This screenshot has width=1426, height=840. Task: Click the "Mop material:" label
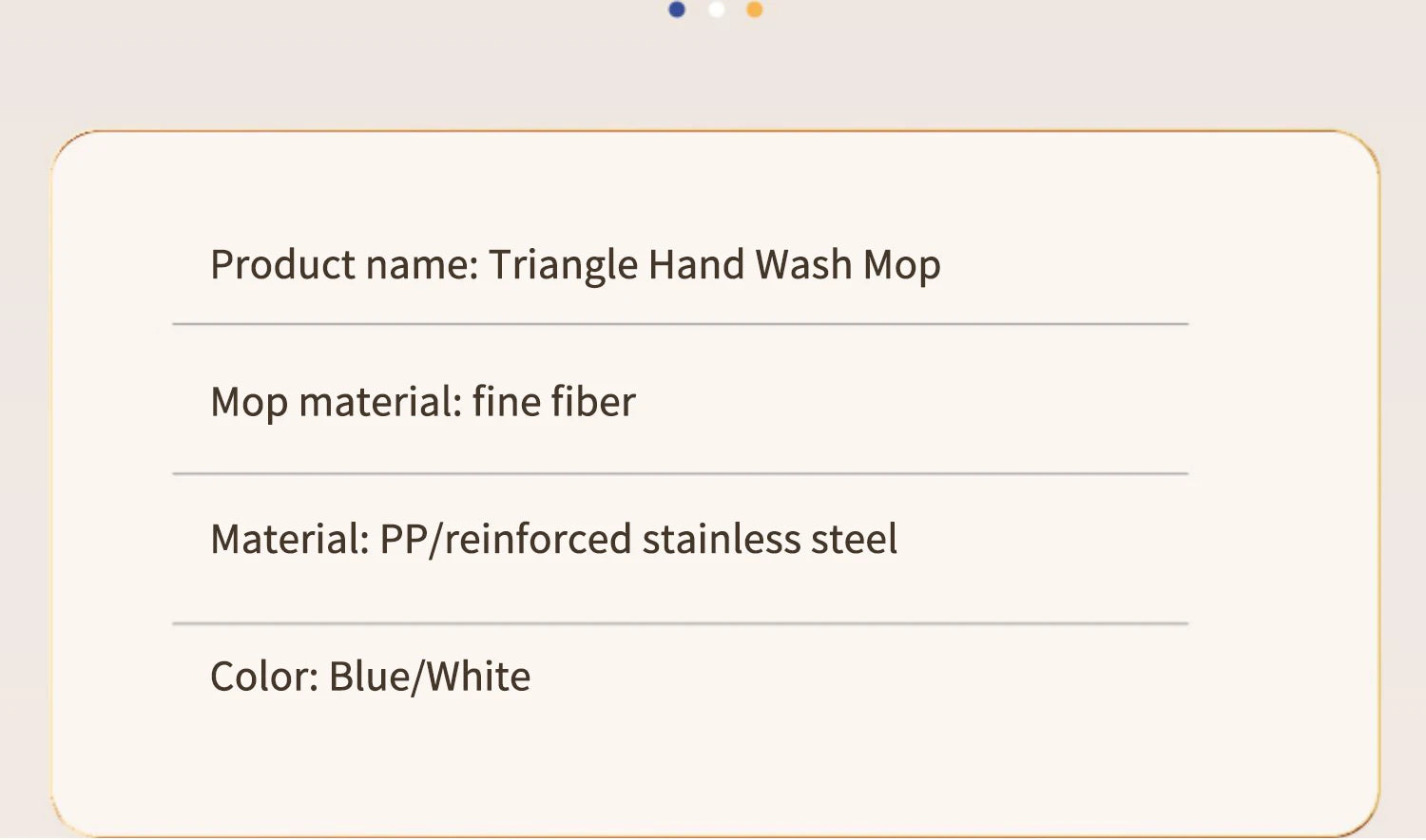(336, 402)
